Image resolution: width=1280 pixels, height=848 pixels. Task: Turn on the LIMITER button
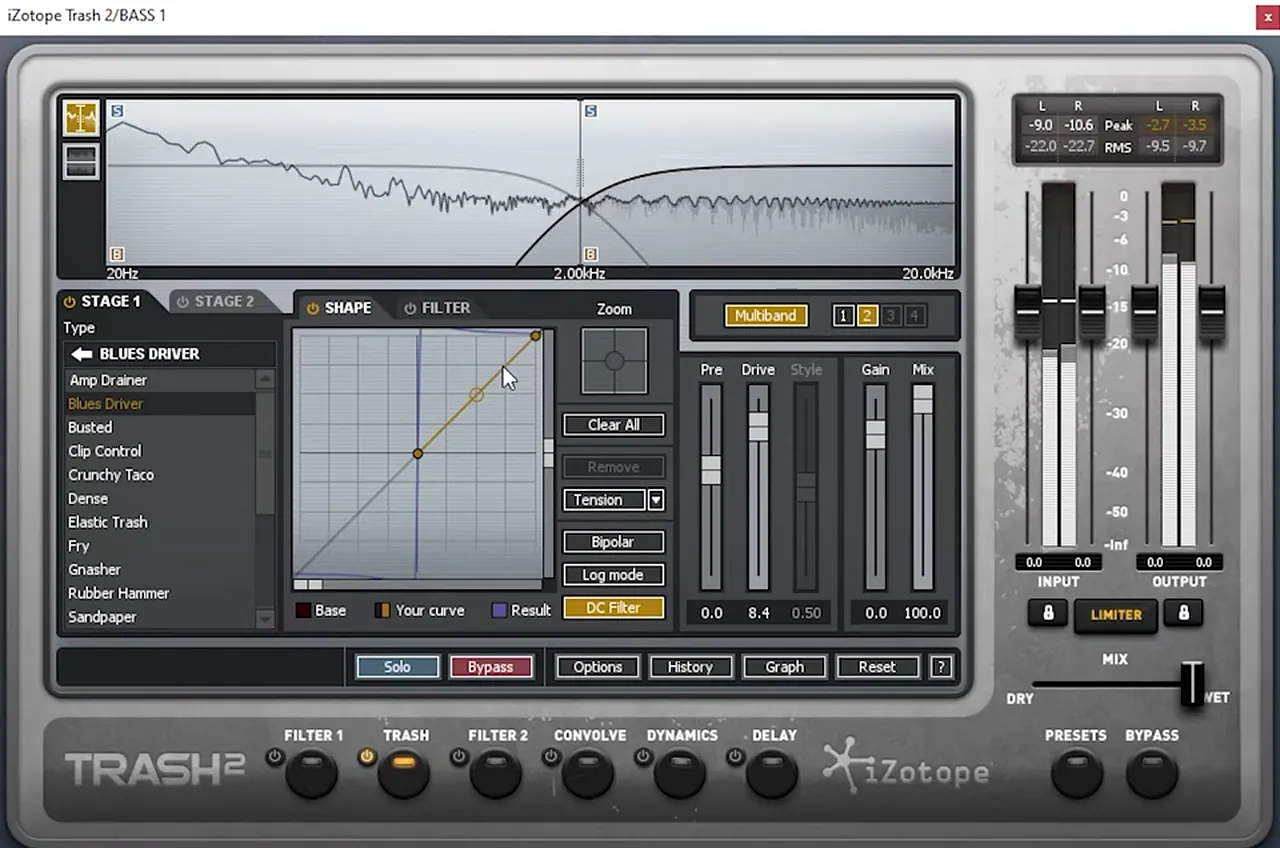click(1116, 615)
